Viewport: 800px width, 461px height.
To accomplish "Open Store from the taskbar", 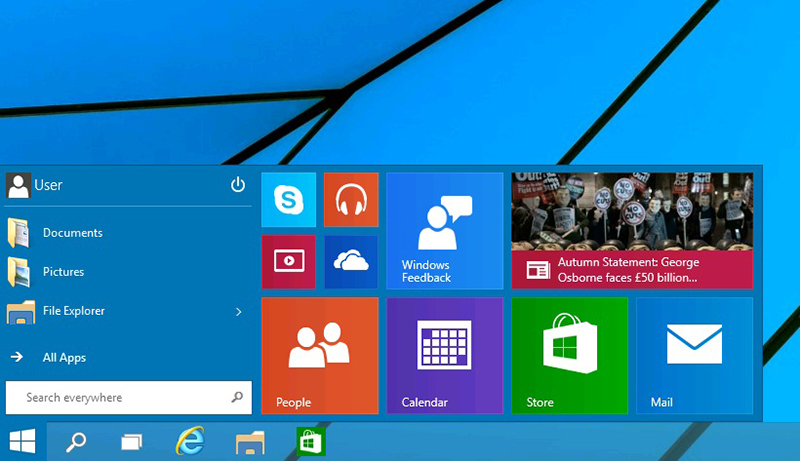I will tap(311, 441).
